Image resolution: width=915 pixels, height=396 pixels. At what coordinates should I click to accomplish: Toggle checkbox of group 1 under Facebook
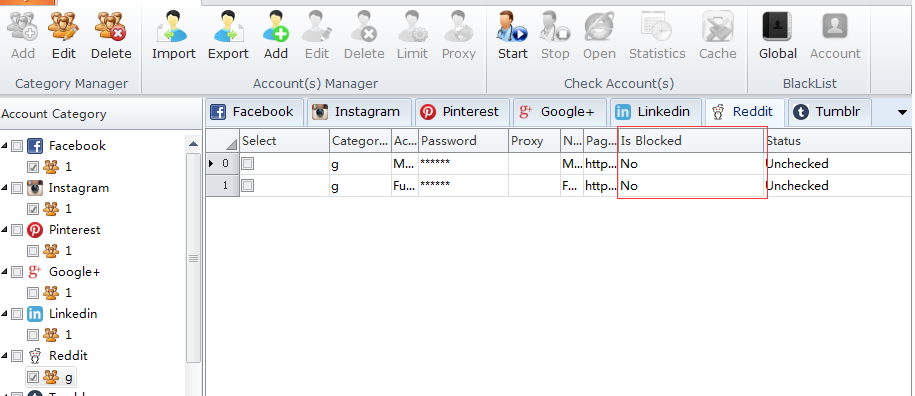[33, 167]
